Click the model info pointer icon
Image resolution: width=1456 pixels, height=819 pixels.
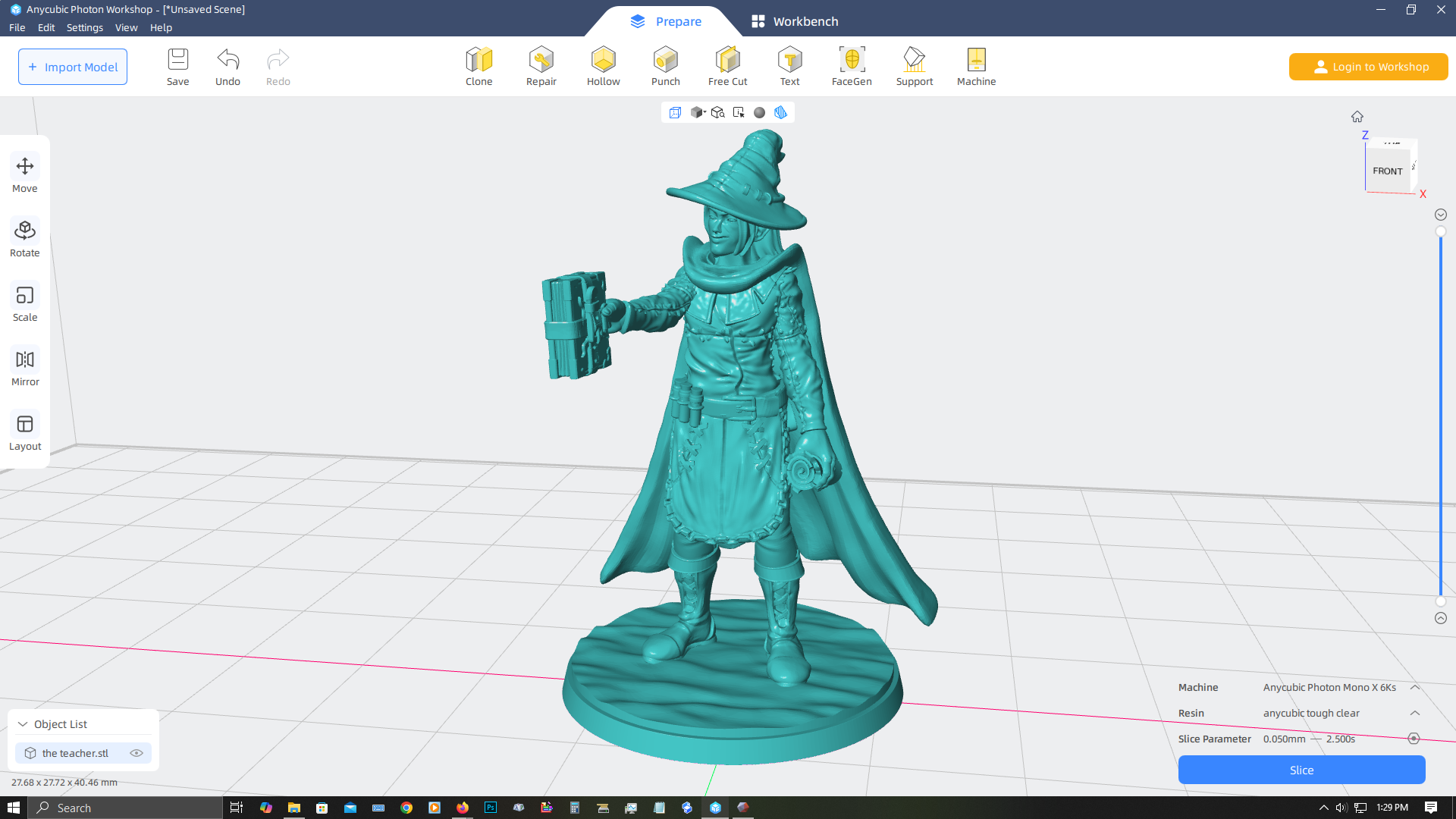(739, 112)
